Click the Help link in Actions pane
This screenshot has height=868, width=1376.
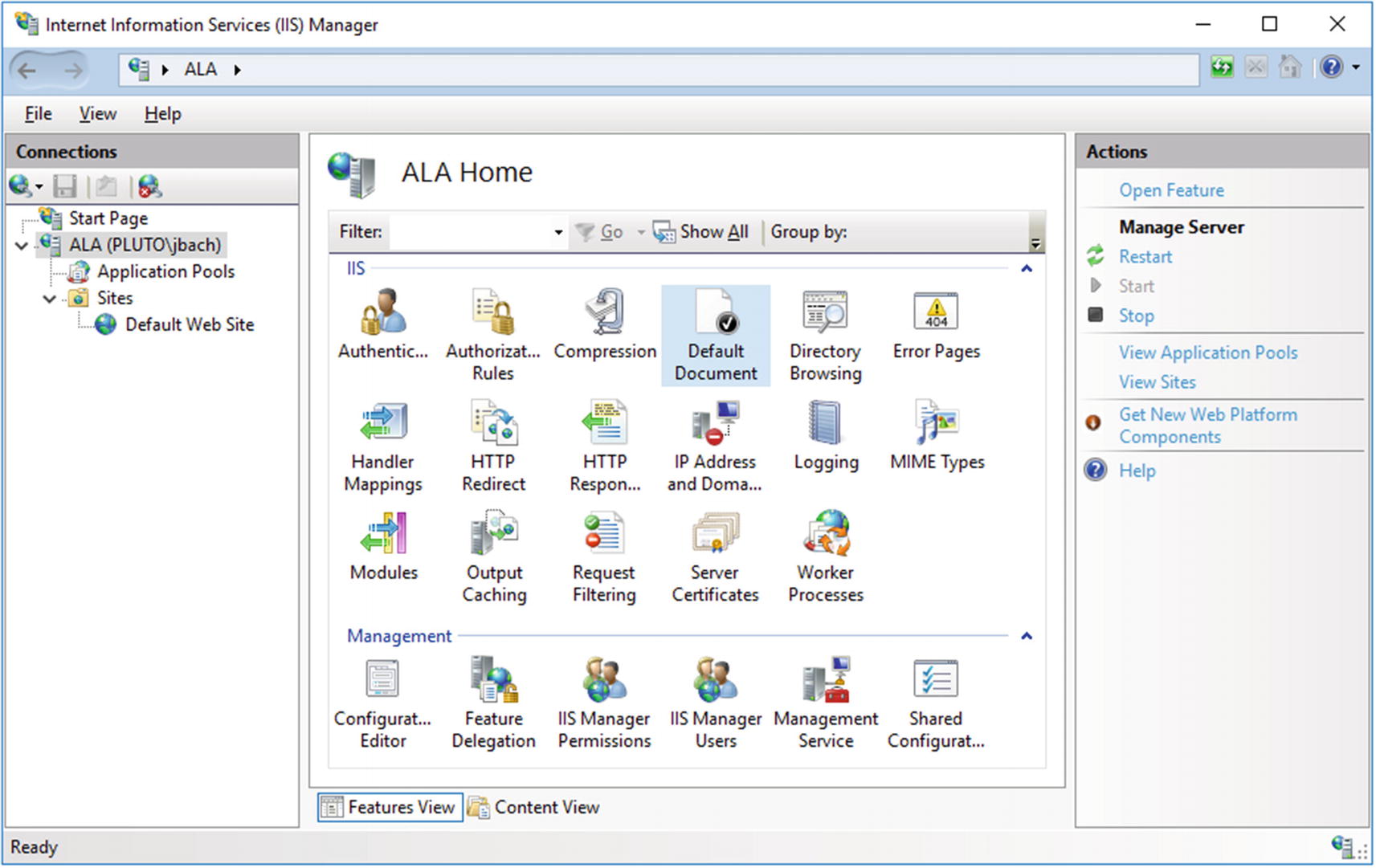pos(1137,471)
